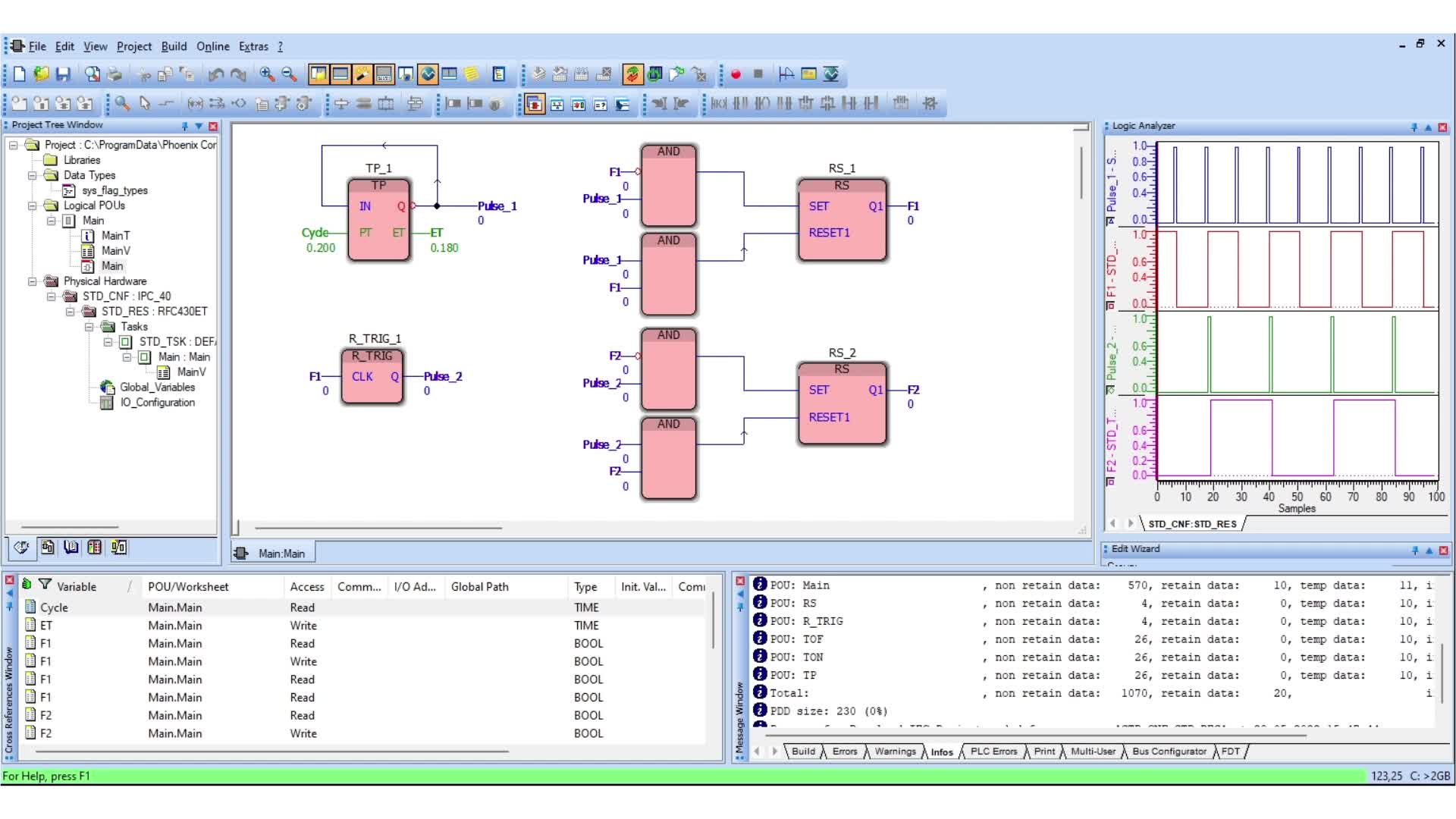Viewport: 1456px width, 819px height.
Task: Open the Extras menu
Action: (x=253, y=46)
